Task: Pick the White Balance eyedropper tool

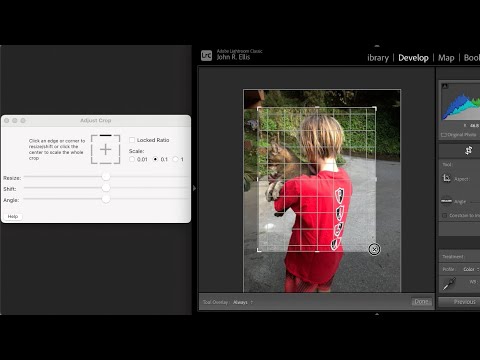Action: (x=449, y=284)
